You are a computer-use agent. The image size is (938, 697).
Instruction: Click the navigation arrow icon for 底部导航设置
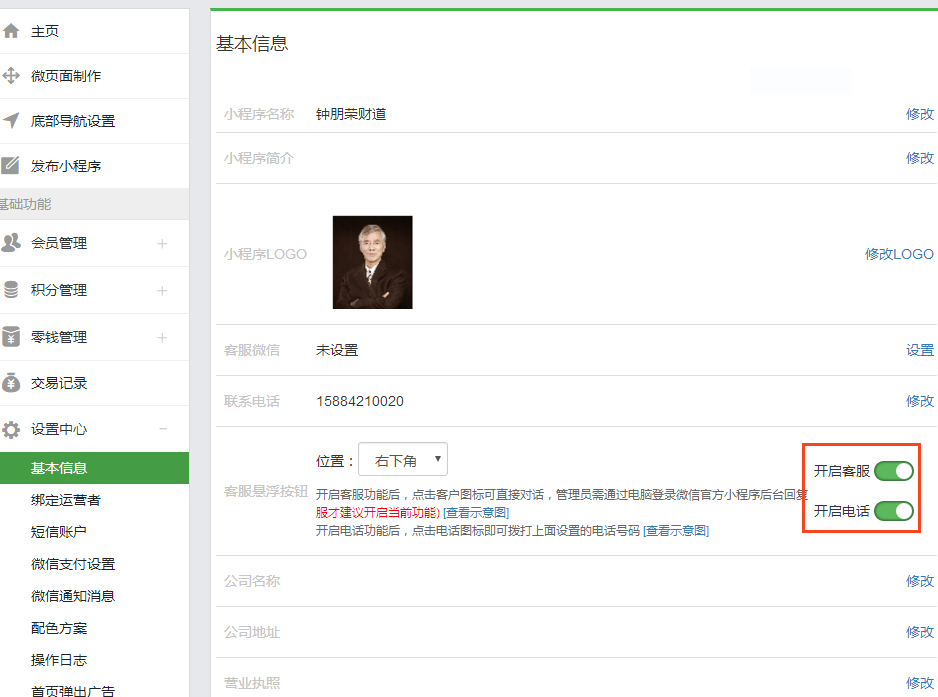11,121
